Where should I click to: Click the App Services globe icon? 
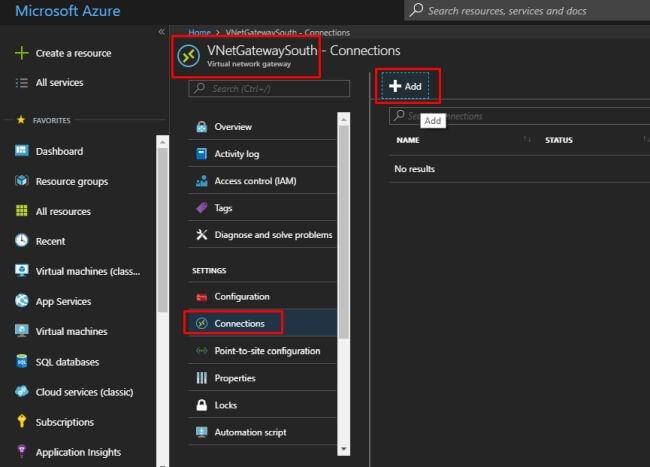[22, 300]
